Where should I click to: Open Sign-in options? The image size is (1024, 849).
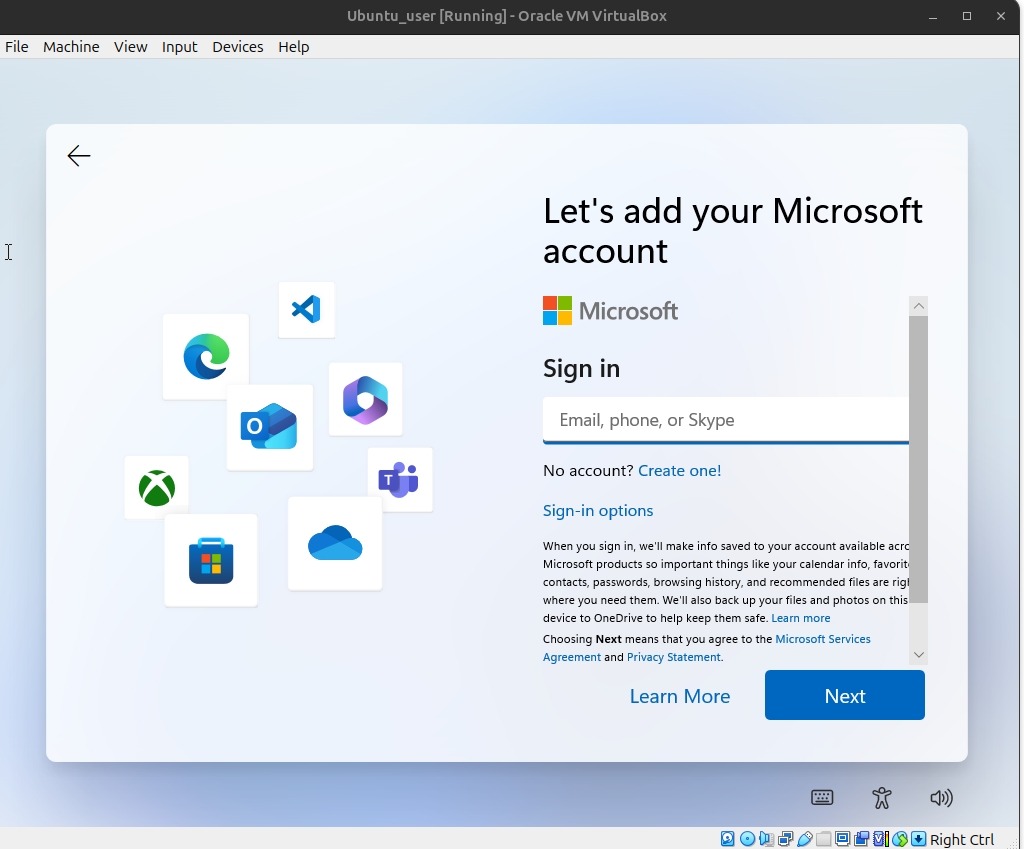tap(598, 511)
